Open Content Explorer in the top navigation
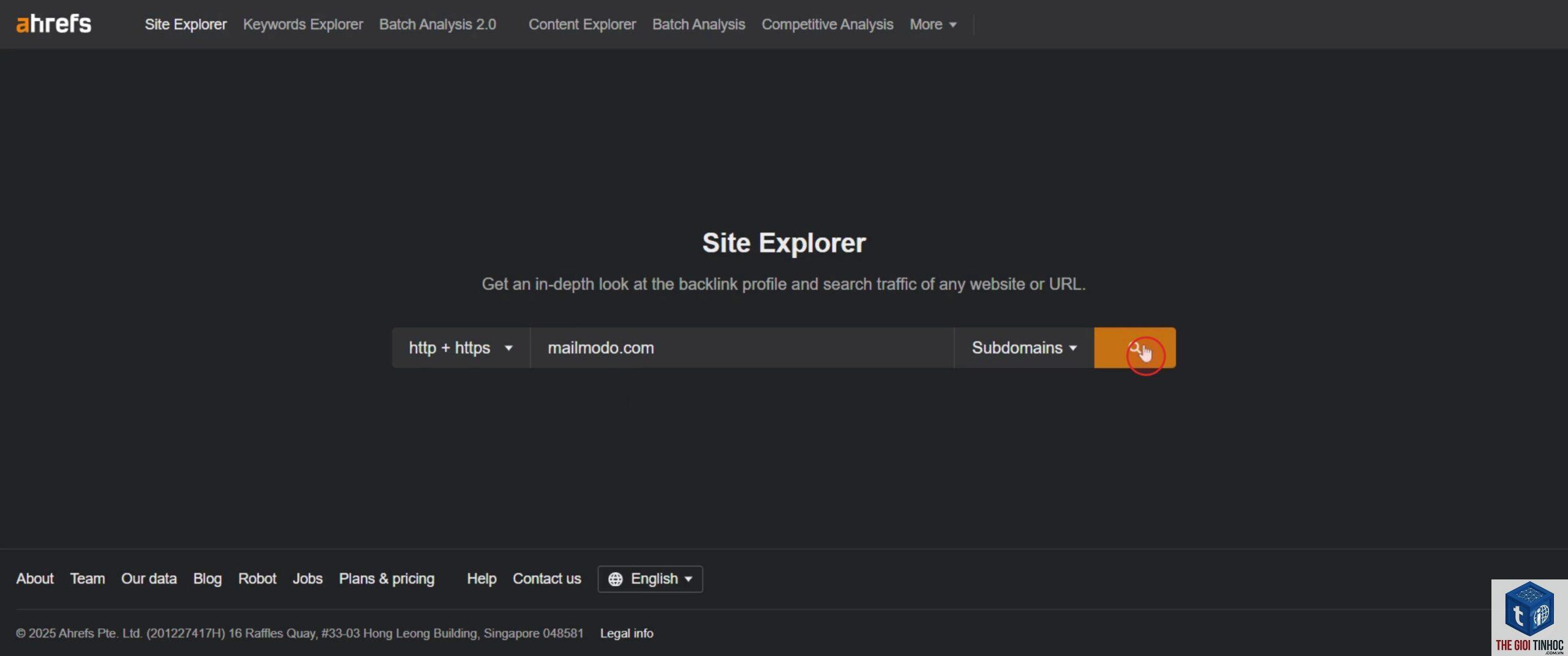 [582, 25]
